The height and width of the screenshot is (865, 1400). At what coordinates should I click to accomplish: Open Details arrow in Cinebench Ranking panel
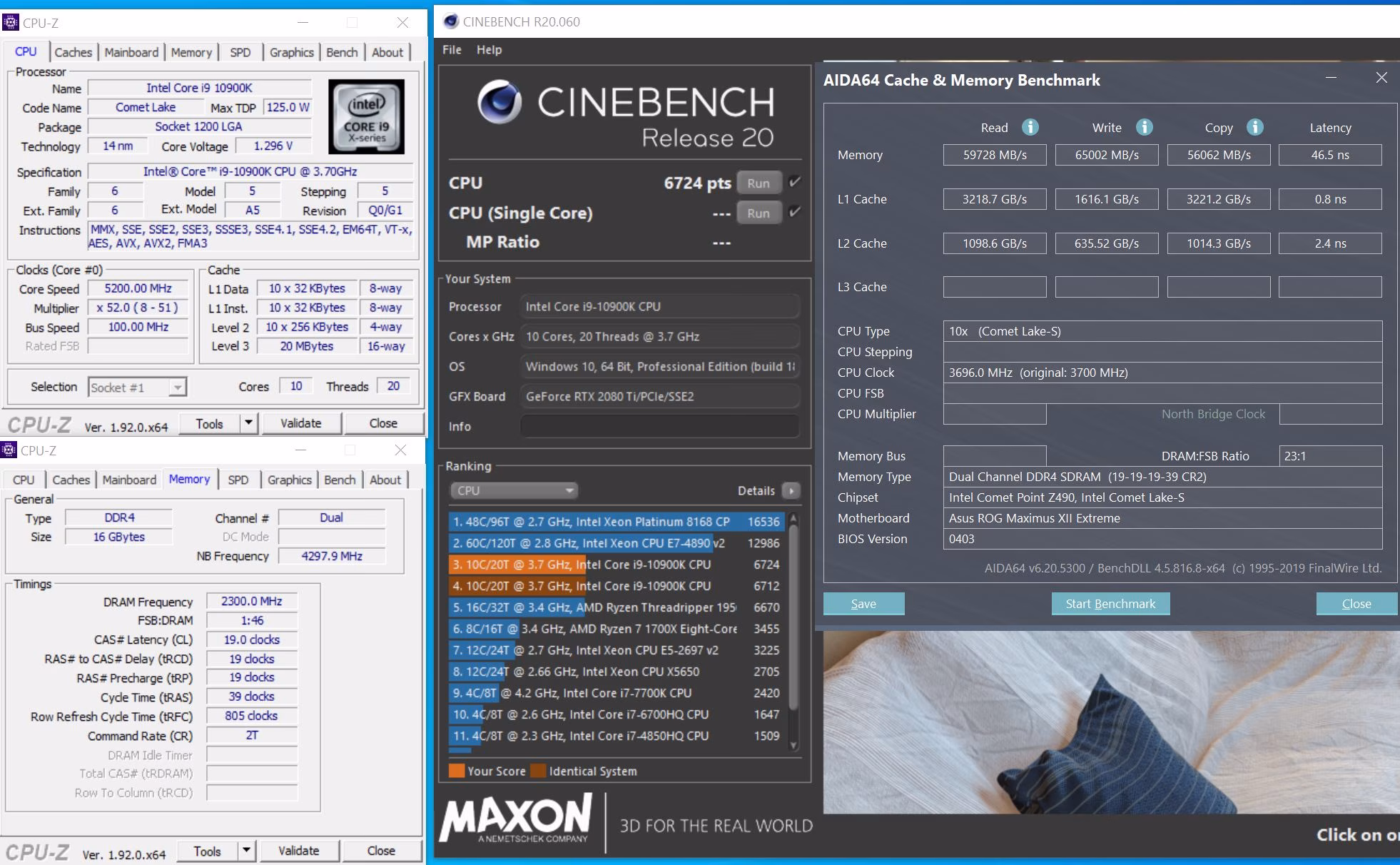click(x=791, y=490)
